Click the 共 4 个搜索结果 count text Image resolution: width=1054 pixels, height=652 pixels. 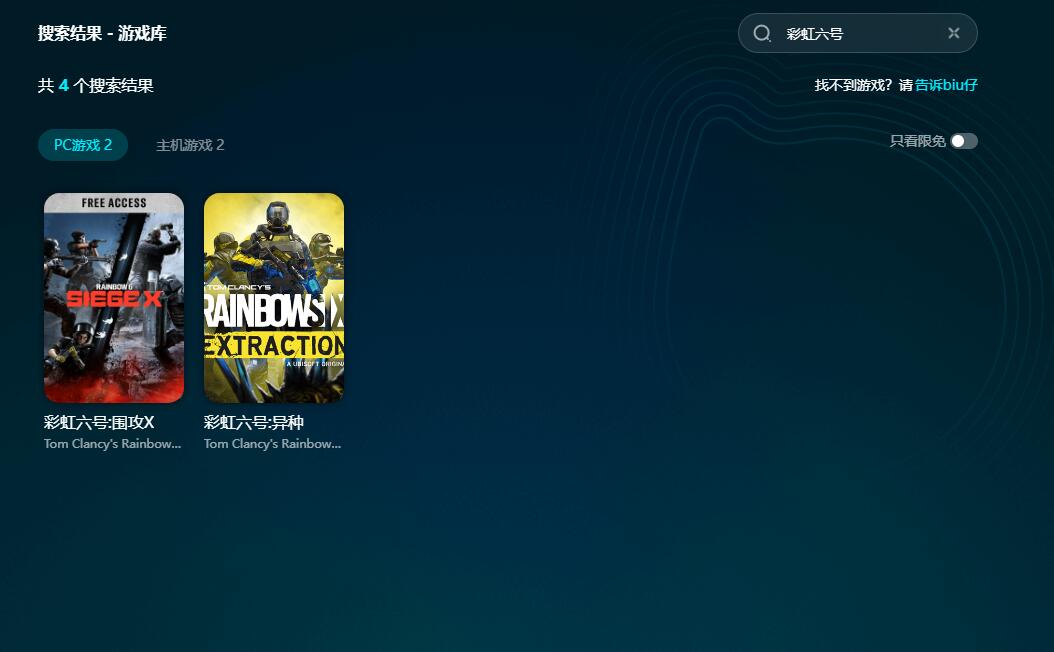95,85
